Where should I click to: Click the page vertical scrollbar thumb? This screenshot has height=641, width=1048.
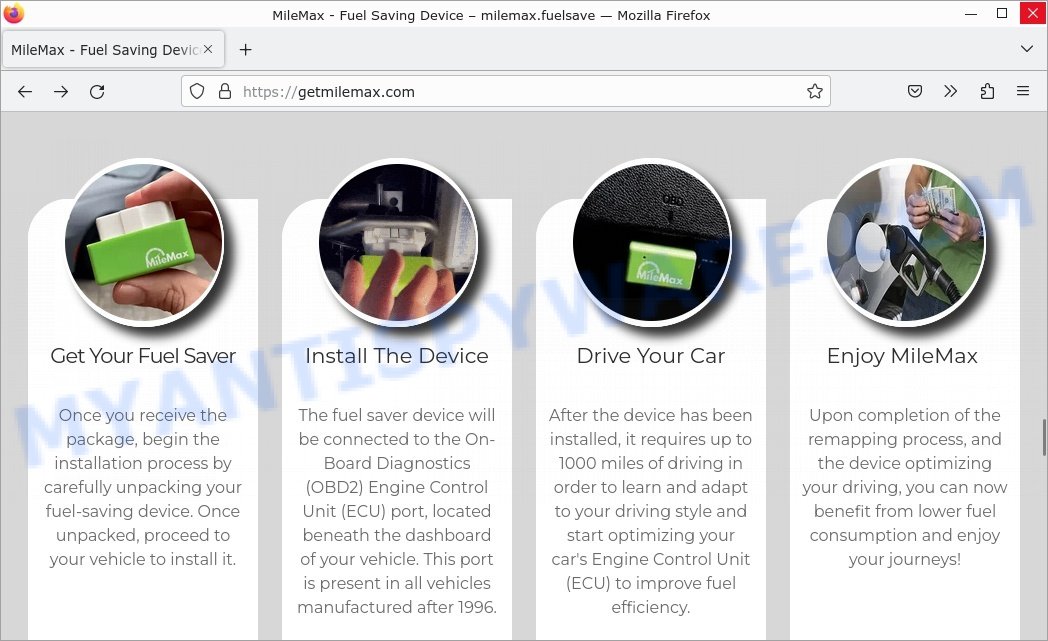pos(1043,437)
